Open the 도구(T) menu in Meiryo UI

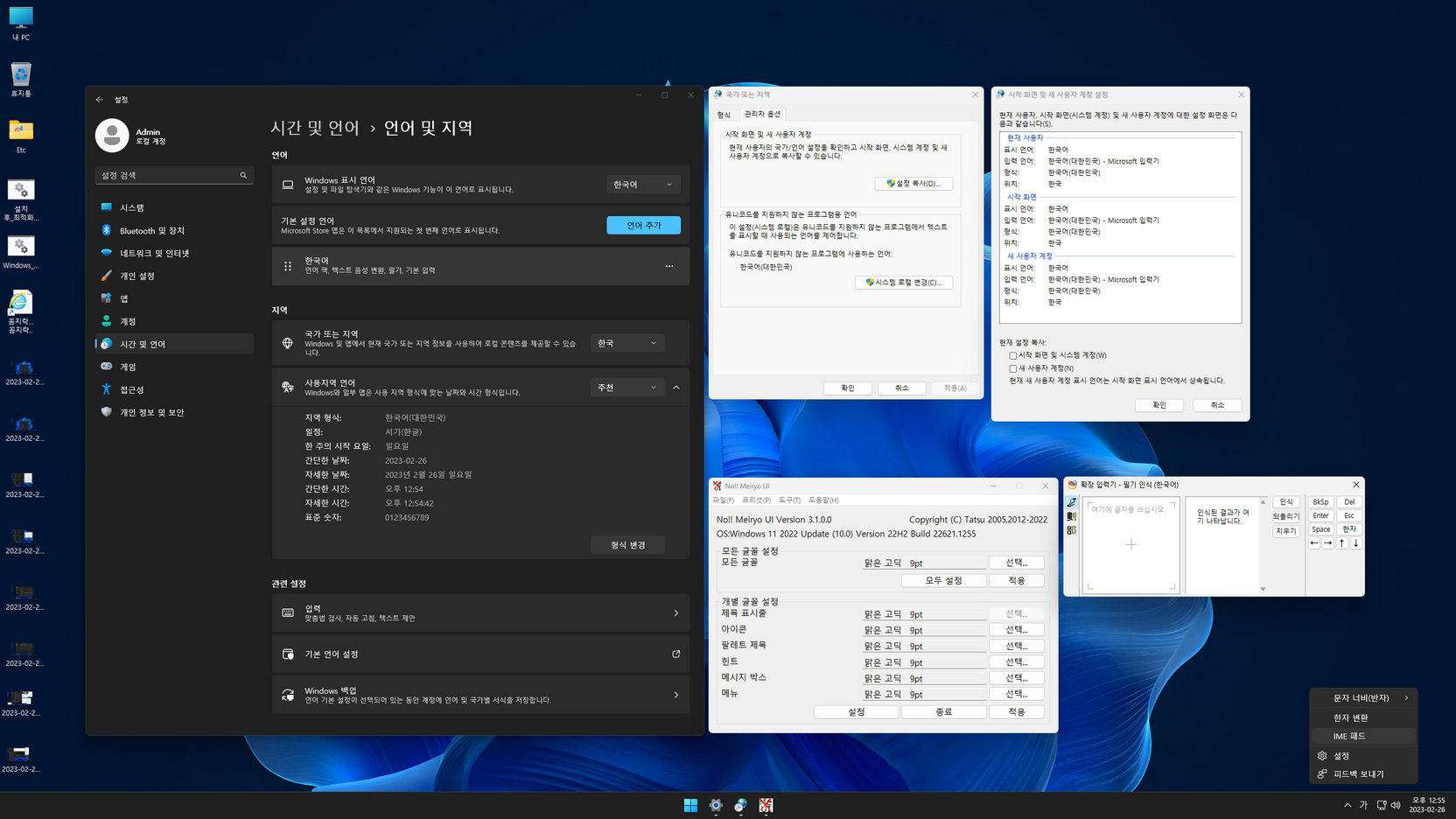pyautogui.click(x=789, y=500)
